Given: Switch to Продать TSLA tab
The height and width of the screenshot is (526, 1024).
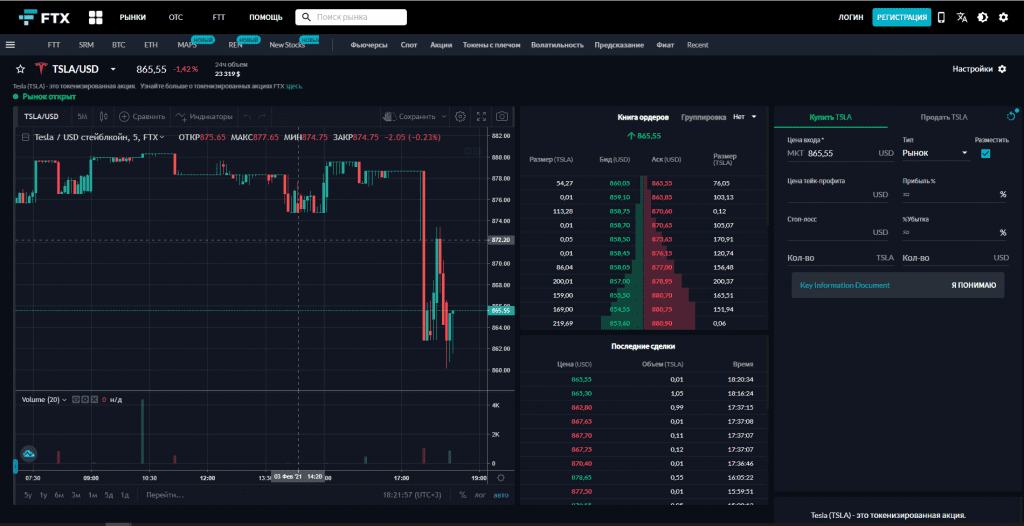Looking at the screenshot, I should coord(944,117).
